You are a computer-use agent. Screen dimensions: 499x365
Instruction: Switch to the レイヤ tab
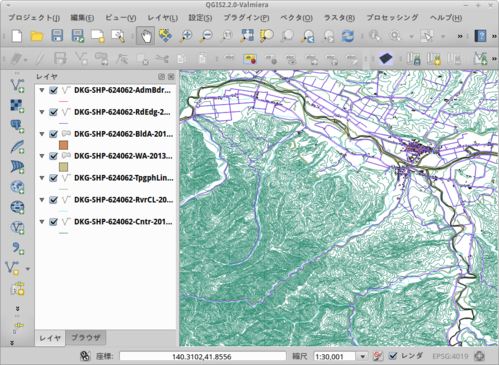pyautogui.click(x=50, y=338)
